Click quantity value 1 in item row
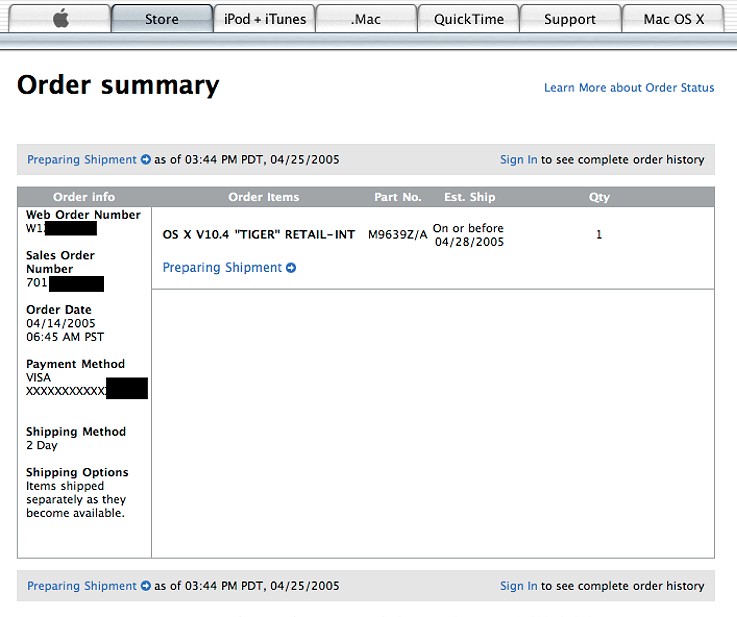This screenshot has height=617, width=737. pos(599,234)
